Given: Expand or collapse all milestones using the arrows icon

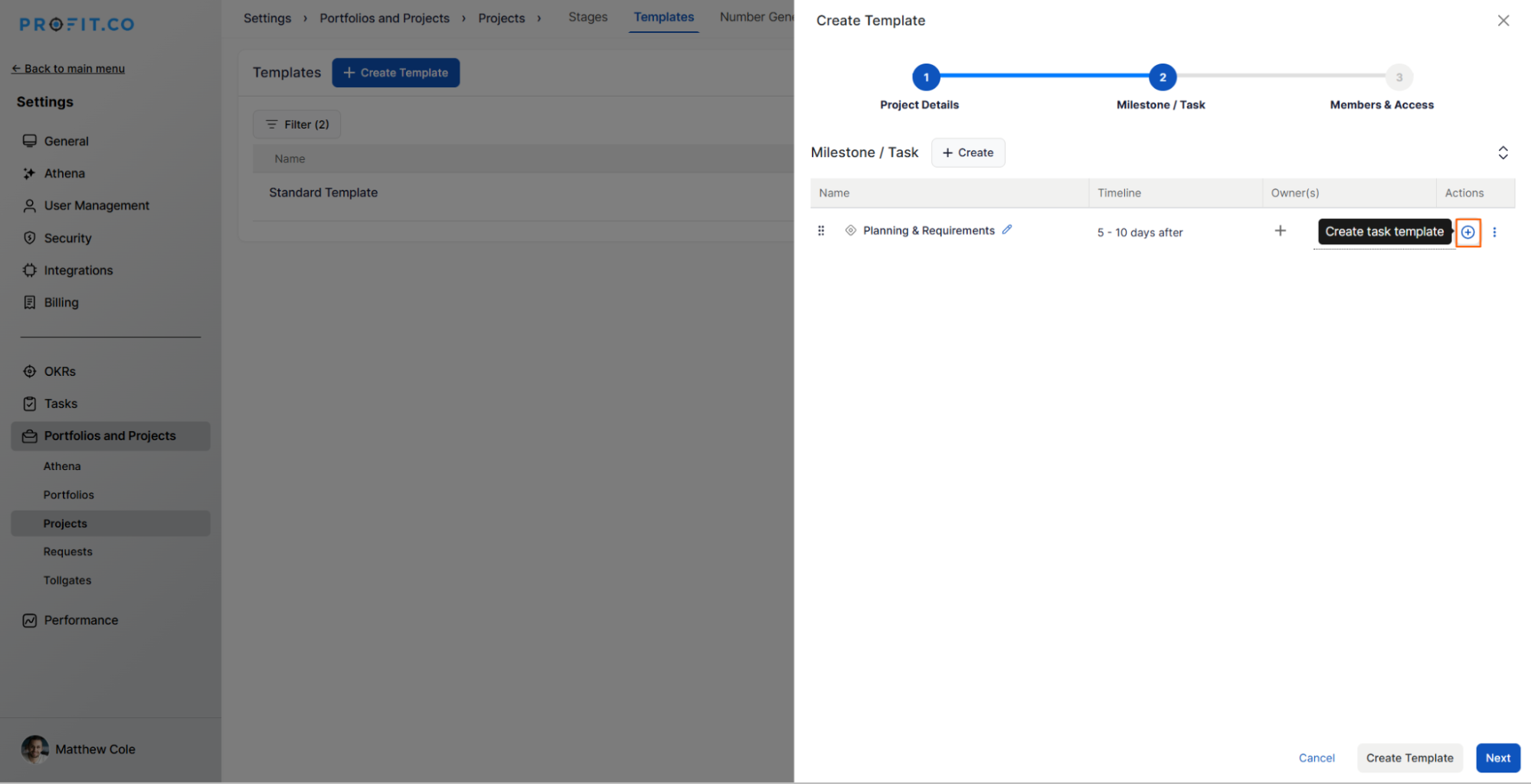Looking at the screenshot, I should (1503, 152).
